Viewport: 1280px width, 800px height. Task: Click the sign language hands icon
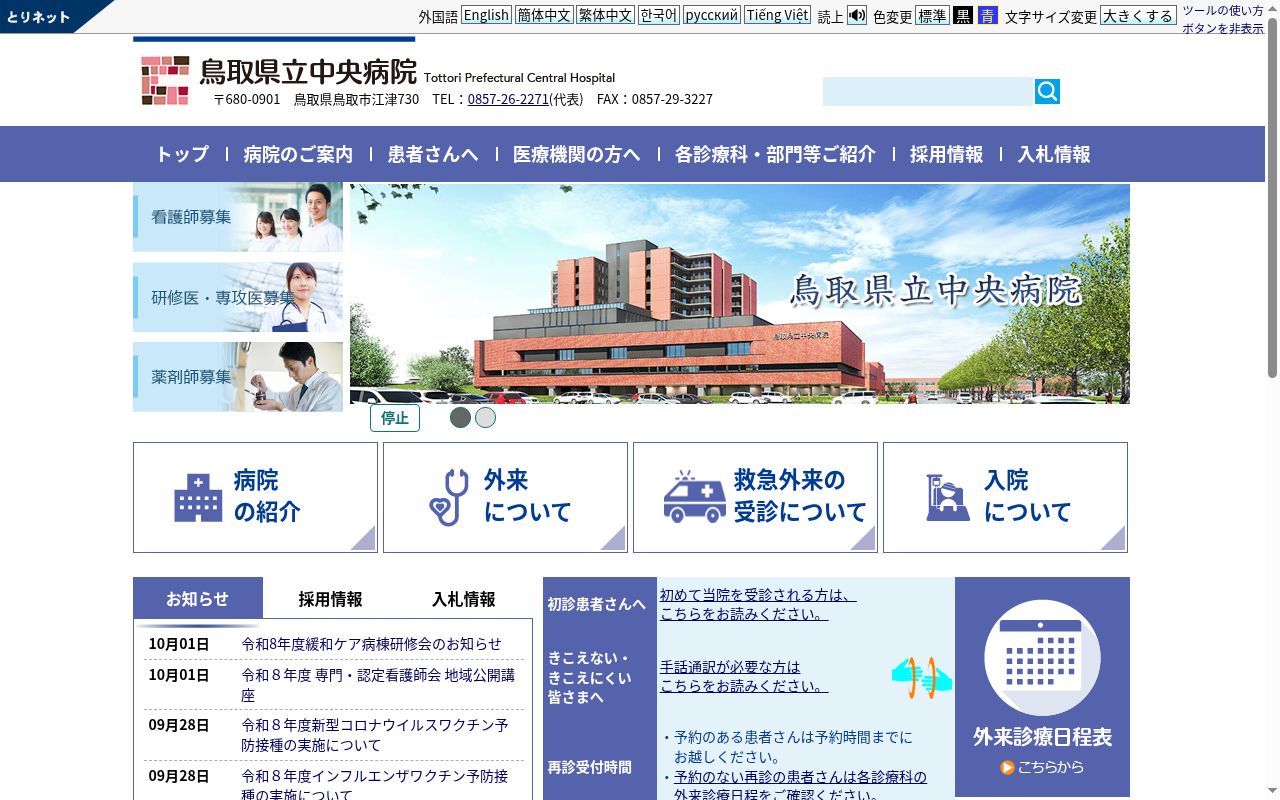tap(921, 678)
